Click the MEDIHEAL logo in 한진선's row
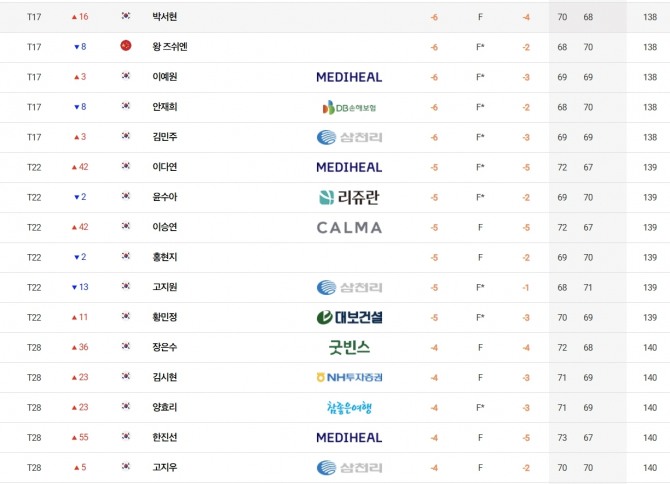Screen dimensions: 670x484 (349, 437)
